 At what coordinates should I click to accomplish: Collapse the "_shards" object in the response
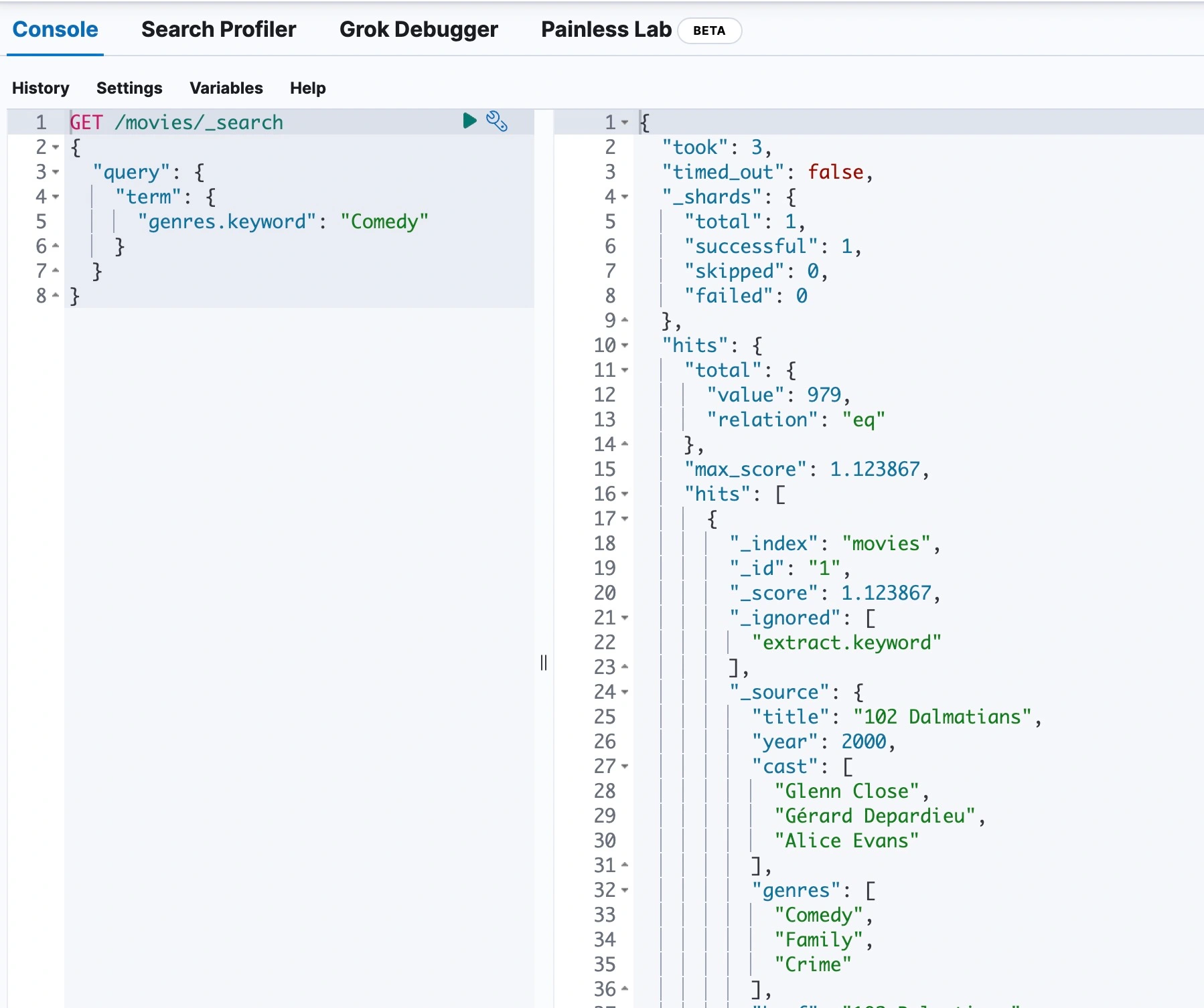pos(625,197)
